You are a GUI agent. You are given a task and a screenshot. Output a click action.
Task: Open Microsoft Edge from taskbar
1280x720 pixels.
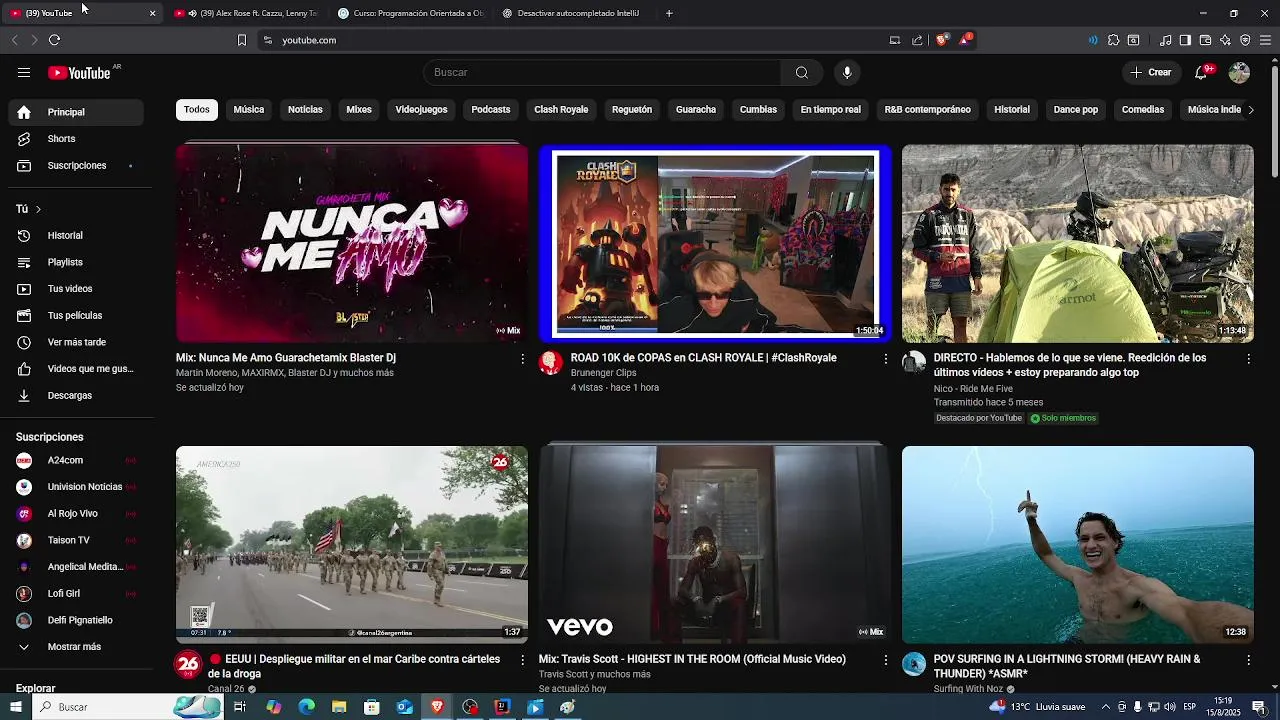tap(306, 707)
